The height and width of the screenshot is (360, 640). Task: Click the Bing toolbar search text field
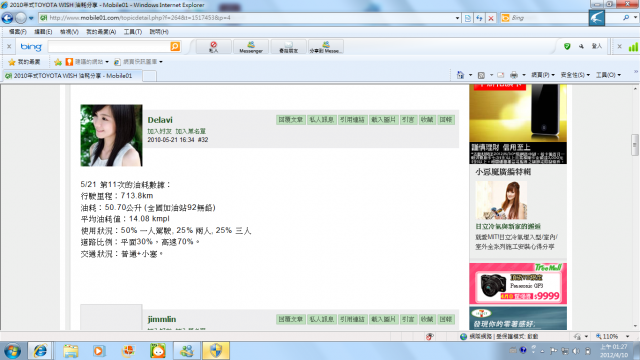pos(109,47)
